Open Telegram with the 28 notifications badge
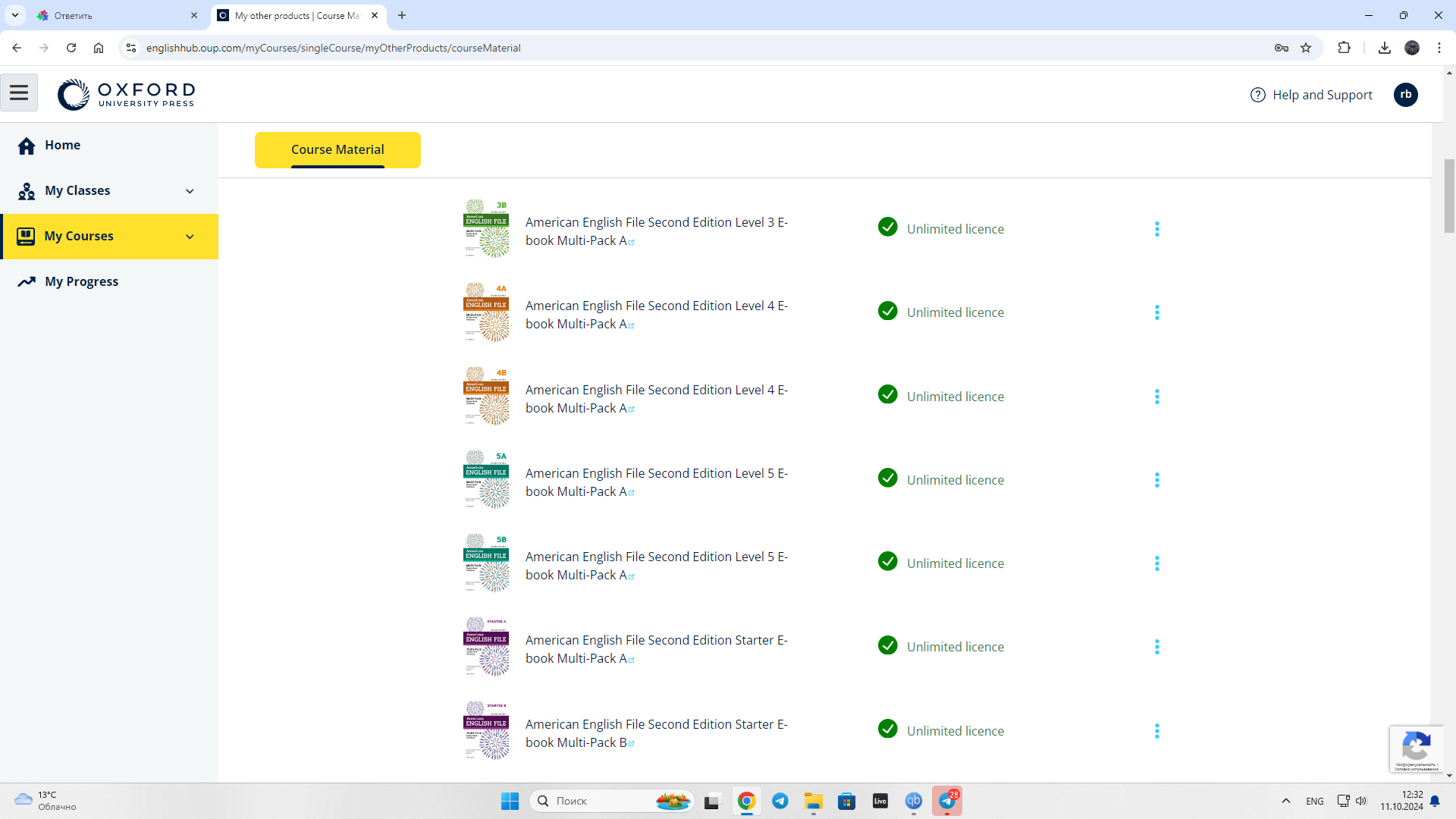 (947, 801)
